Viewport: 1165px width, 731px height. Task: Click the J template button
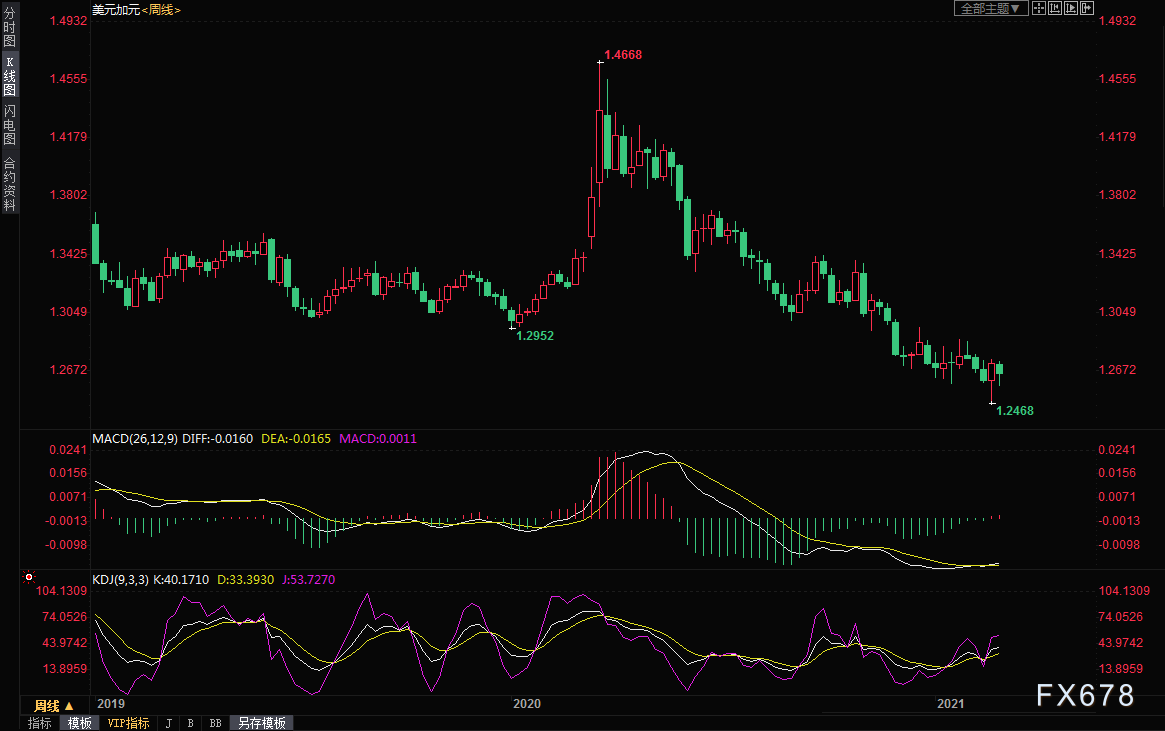tap(169, 723)
